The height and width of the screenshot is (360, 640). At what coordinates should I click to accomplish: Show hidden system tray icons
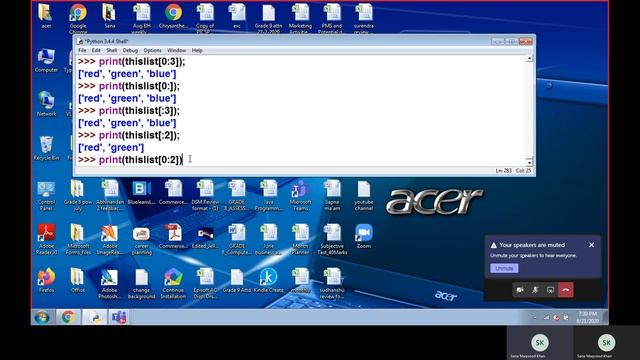pos(536,317)
